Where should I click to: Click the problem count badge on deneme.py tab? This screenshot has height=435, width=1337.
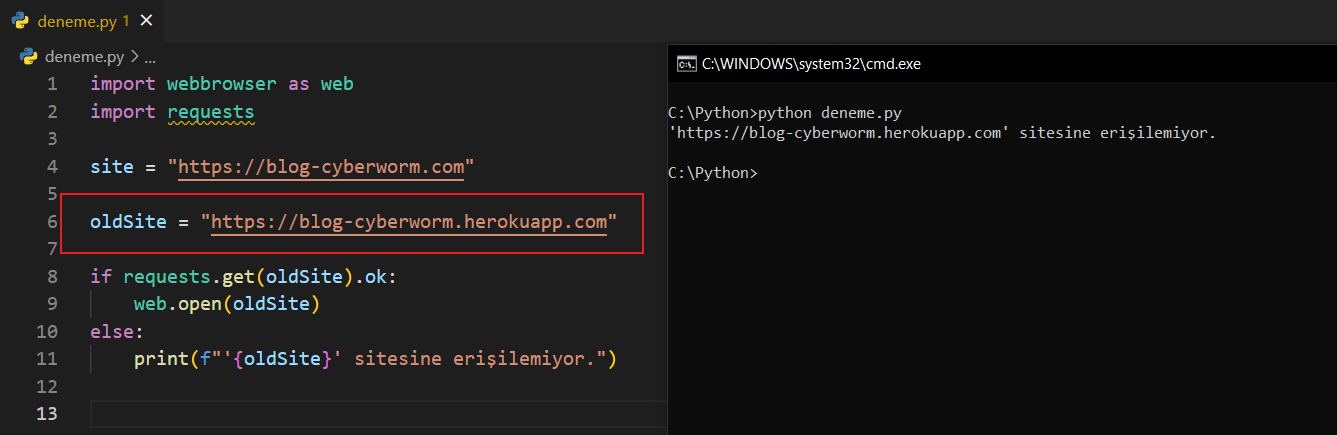[126, 20]
